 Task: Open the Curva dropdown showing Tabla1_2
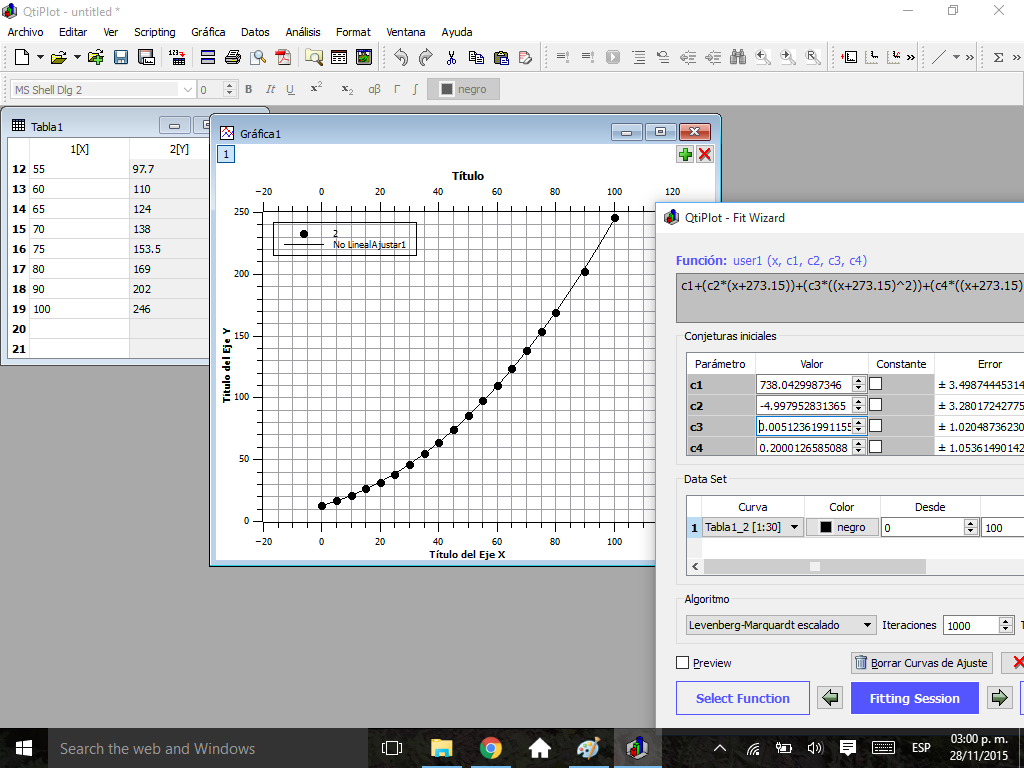[x=753, y=527]
